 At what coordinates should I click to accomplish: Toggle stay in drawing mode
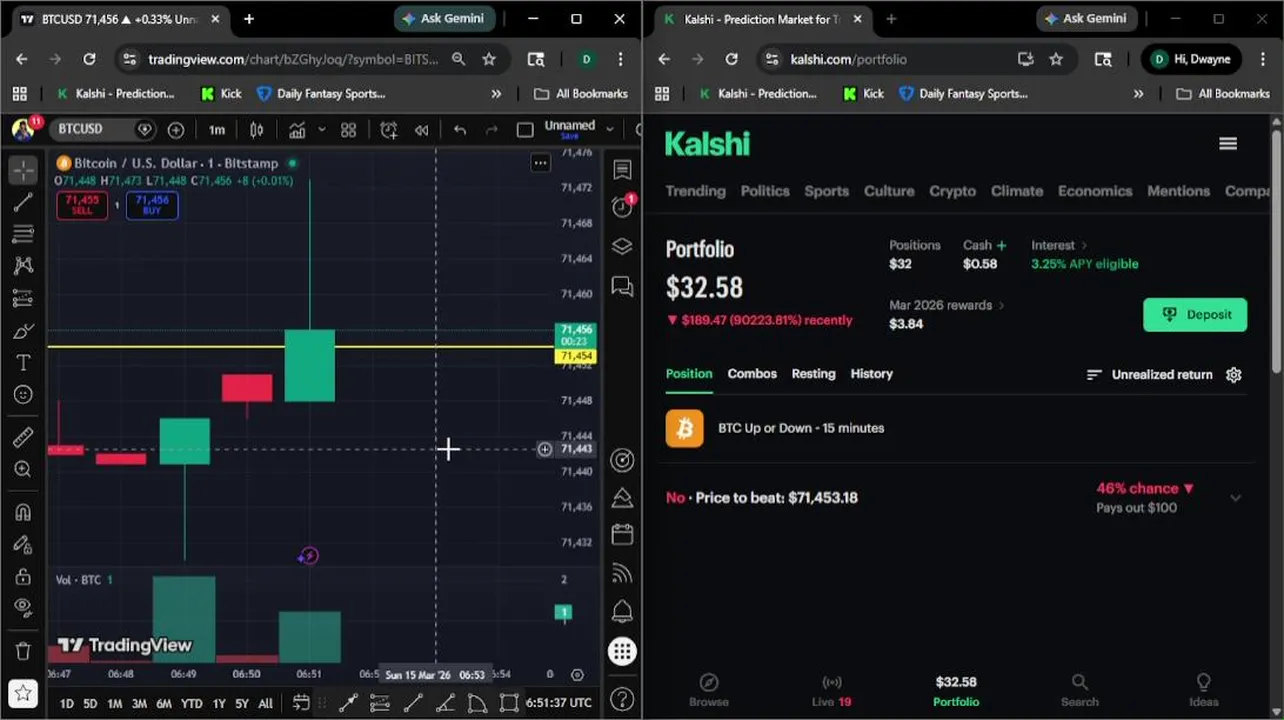click(x=23, y=544)
